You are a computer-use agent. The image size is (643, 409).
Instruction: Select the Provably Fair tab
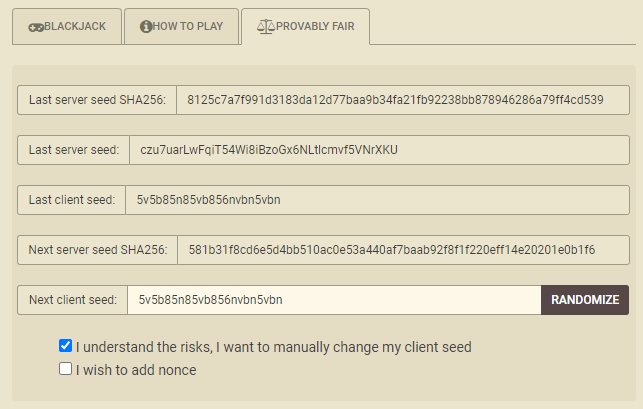coord(305,26)
